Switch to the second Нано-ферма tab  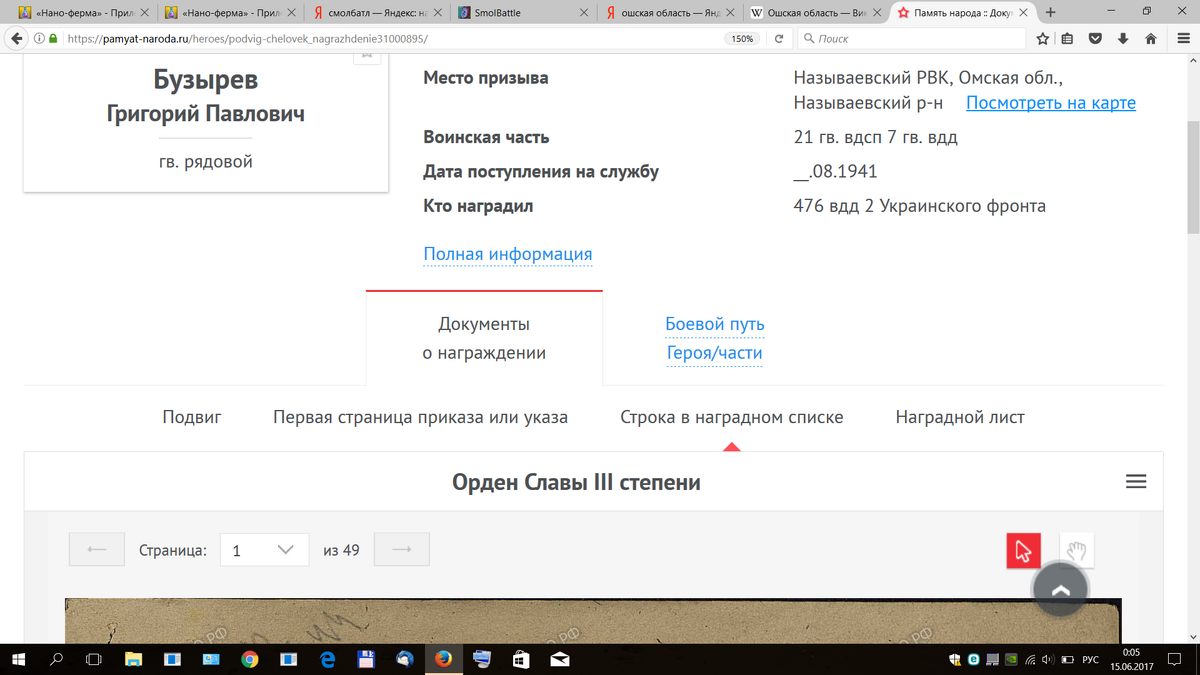(x=229, y=13)
